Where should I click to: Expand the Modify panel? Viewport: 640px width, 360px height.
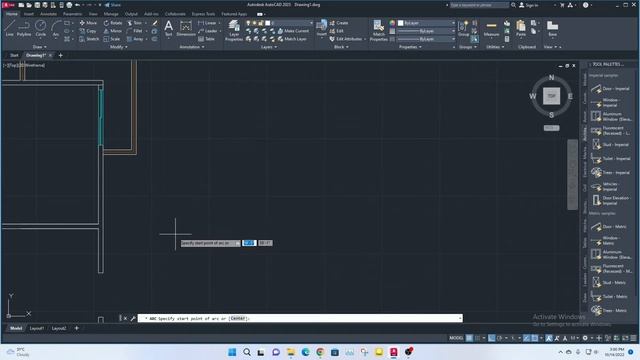(119, 47)
